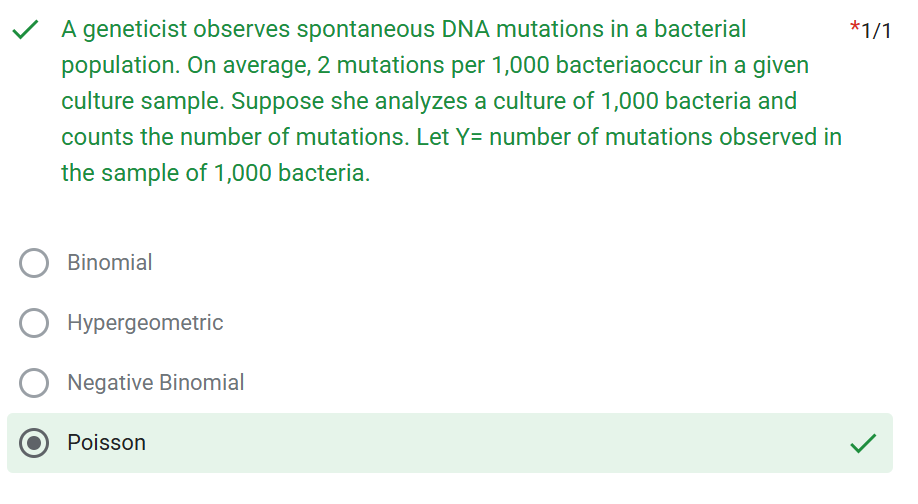Screen dimensions: 918x504
Task: Click the green checkmark in Poisson row
Action: pos(863,442)
